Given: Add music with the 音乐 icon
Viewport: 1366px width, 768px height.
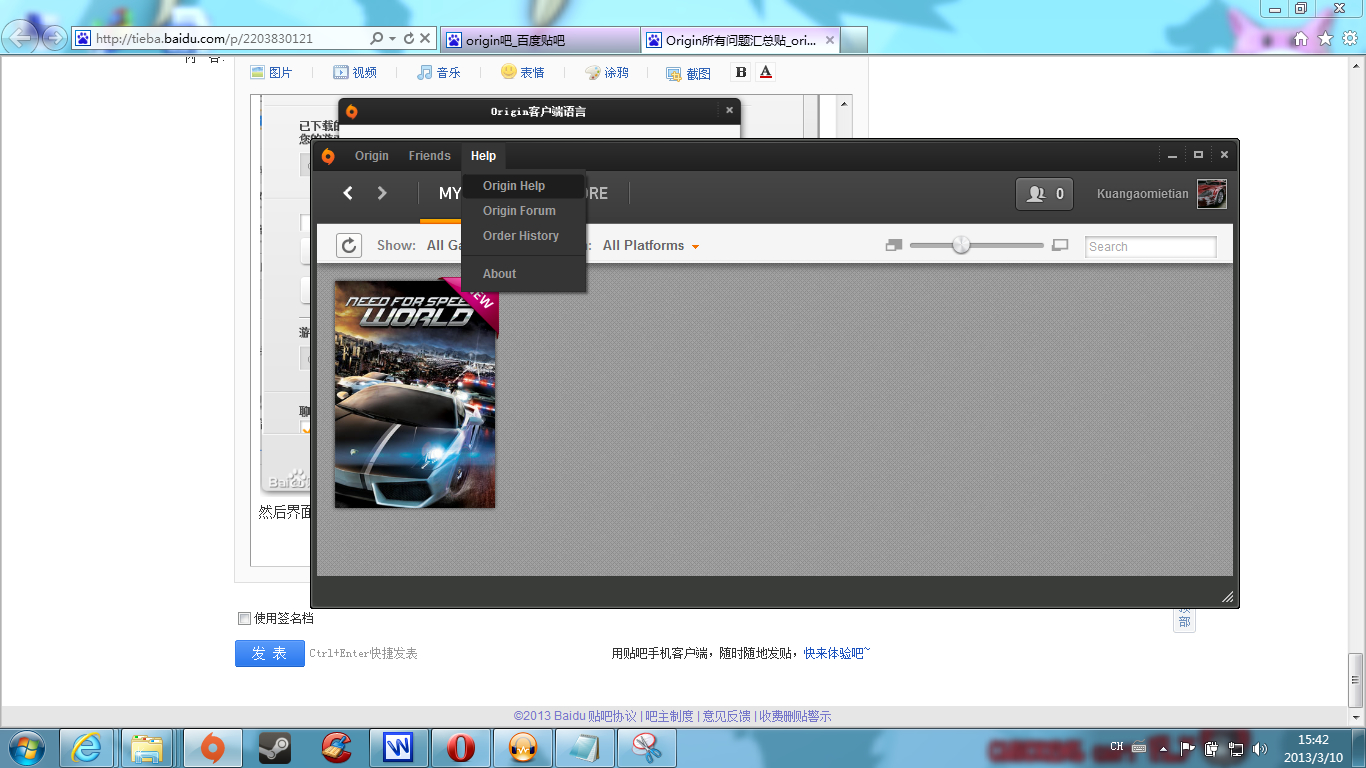Looking at the screenshot, I should 439,72.
